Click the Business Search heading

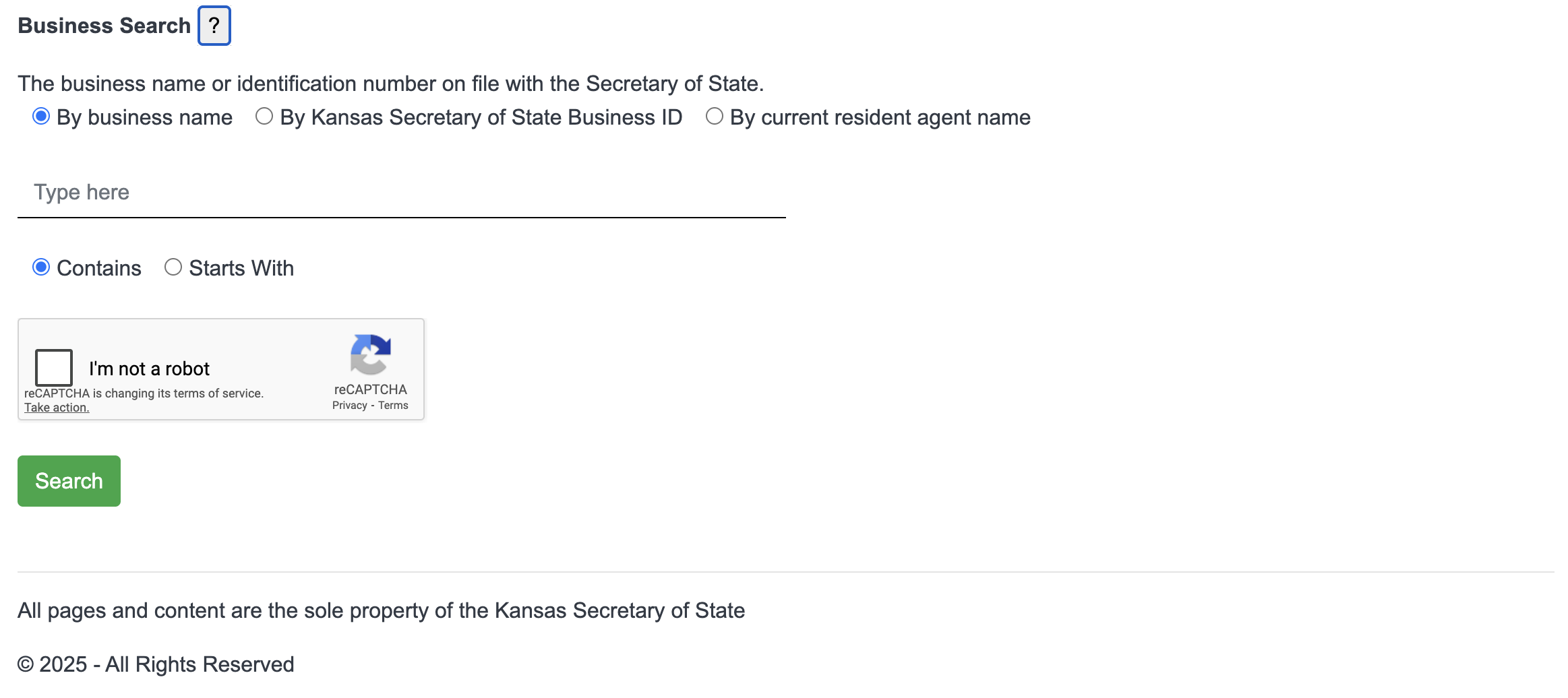coord(104,26)
